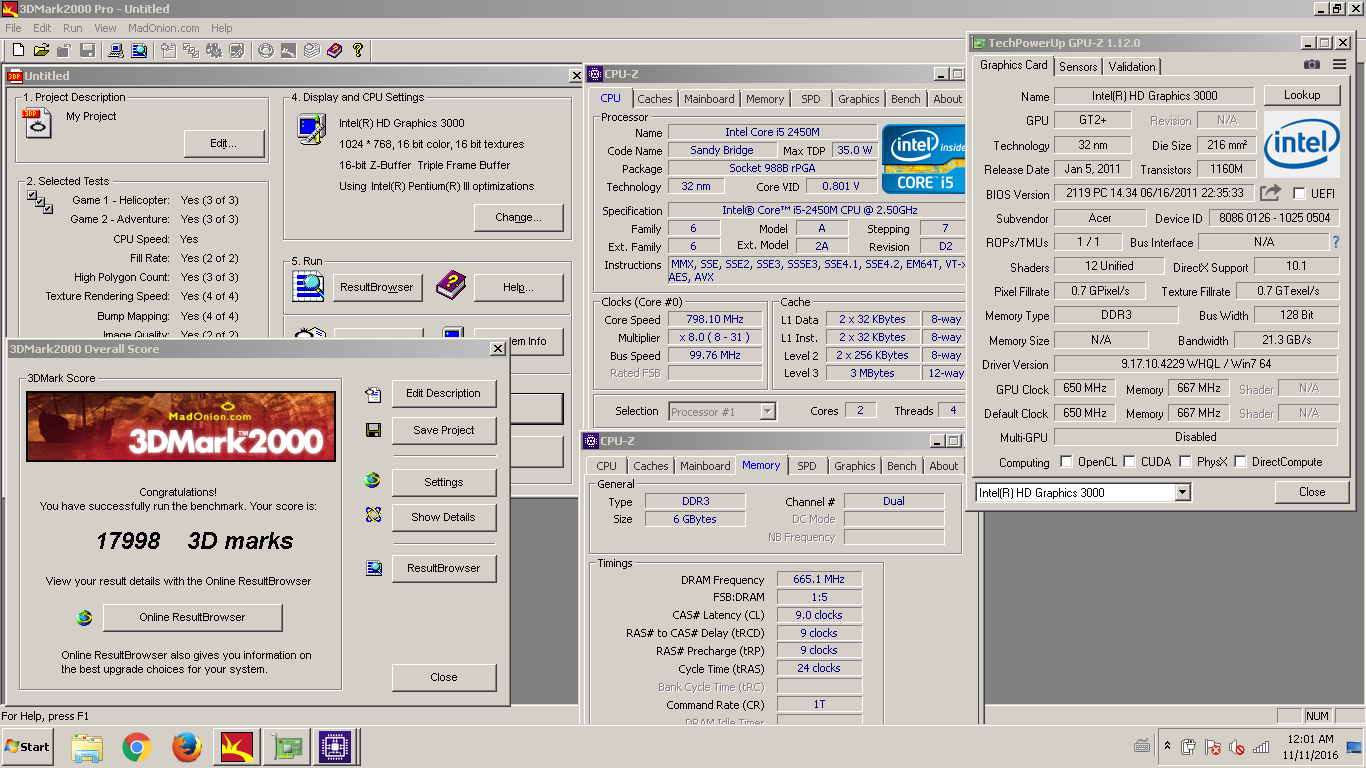Open the GPU selection dropdown in GPU-Z
The width and height of the screenshot is (1366, 768).
[1183, 492]
